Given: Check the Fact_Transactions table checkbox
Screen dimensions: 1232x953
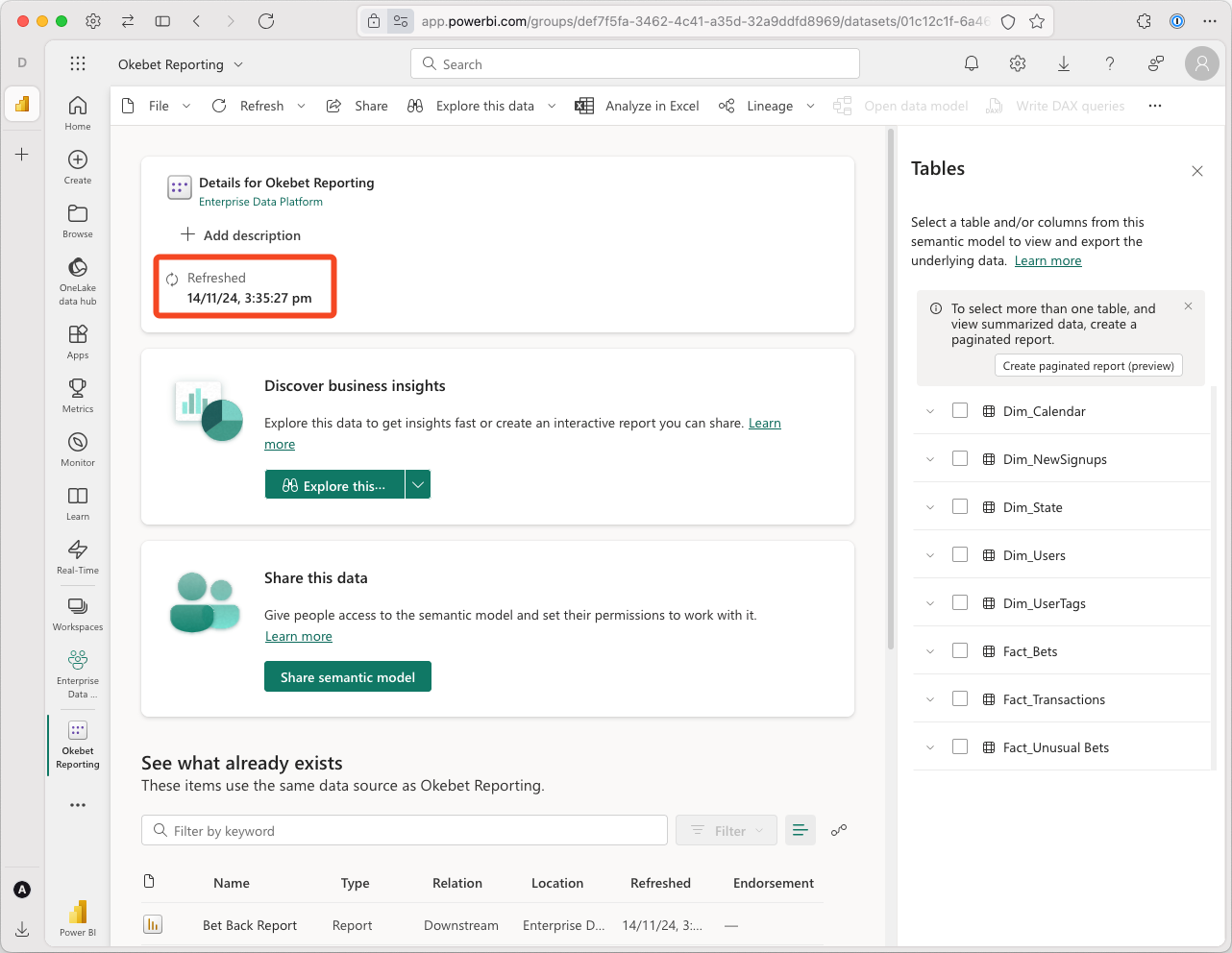Looking at the screenshot, I should click(x=960, y=698).
